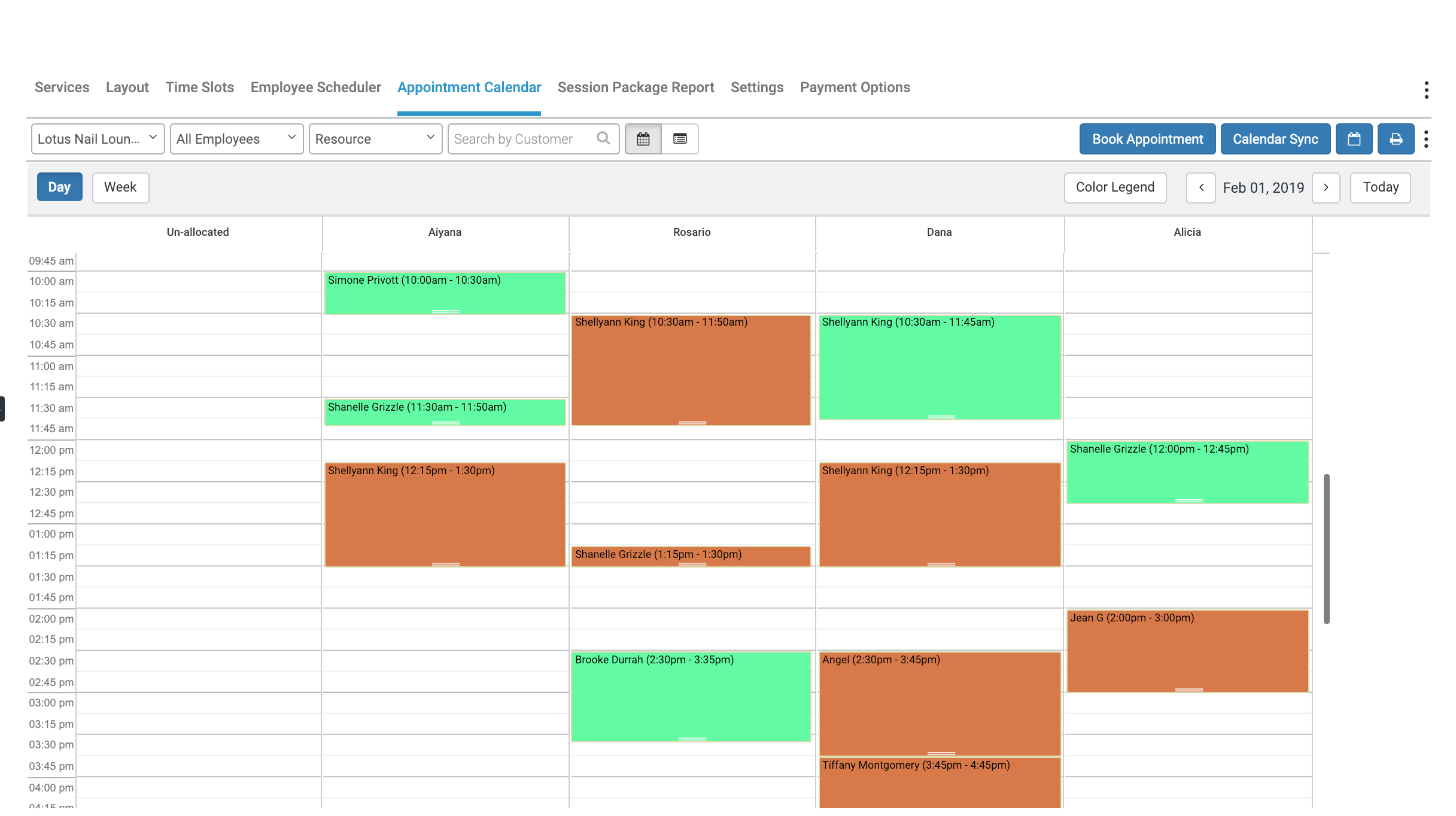Open toolbar vertical dots menu
The width and height of the screenshot is (1456, 816).
coord(1426,139)
